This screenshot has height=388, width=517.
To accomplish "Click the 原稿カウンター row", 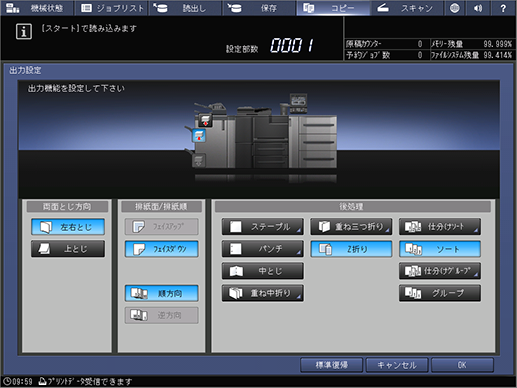I will point(386,44).
